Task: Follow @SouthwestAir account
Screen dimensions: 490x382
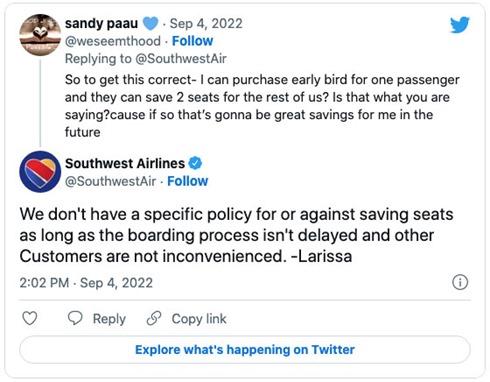Action: click(x=188, y=181)
